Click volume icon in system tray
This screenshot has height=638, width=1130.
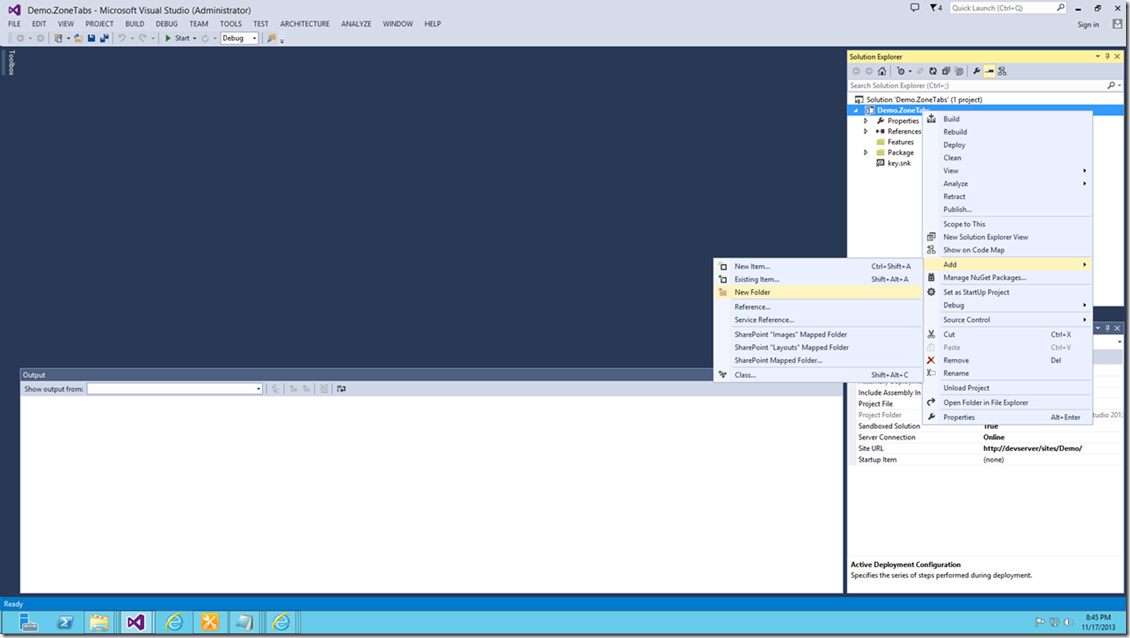tap(1069, 622)
